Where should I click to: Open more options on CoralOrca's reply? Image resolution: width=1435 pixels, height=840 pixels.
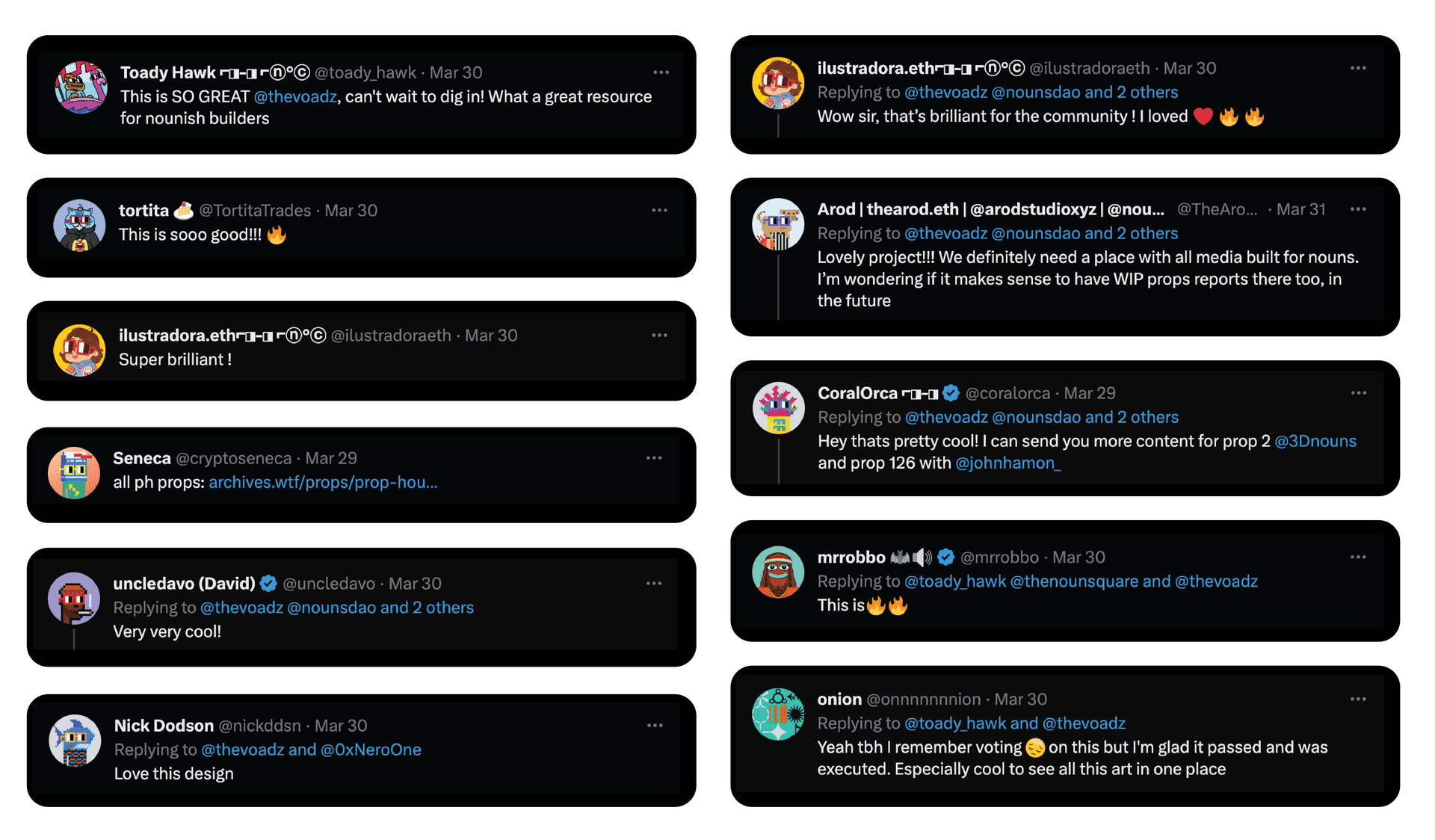1358,393
